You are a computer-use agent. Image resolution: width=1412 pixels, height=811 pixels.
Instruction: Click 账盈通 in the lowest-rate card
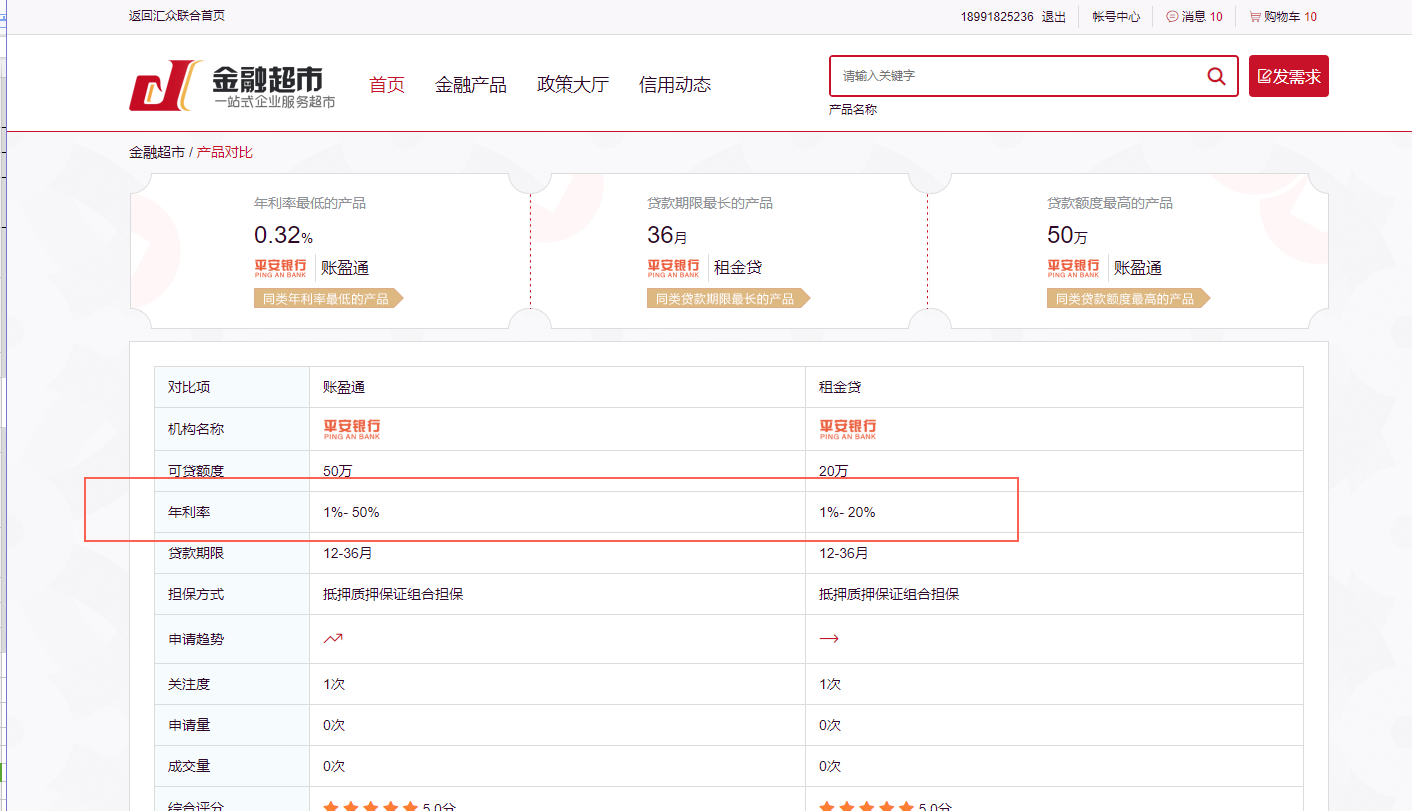pyautogui.click(x=345, y=268)
